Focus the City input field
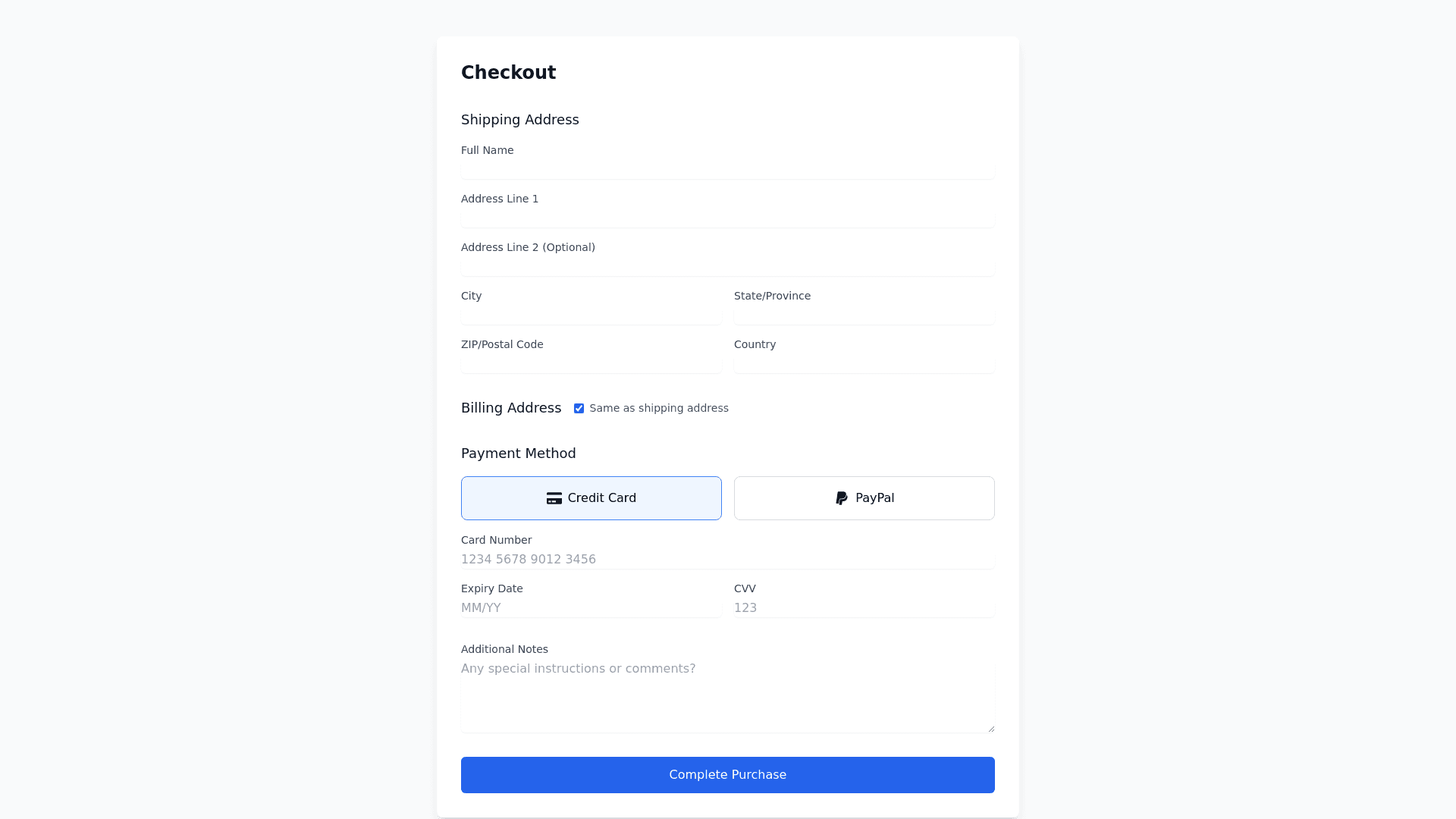 pyautogui.click(x=591, y=315)
